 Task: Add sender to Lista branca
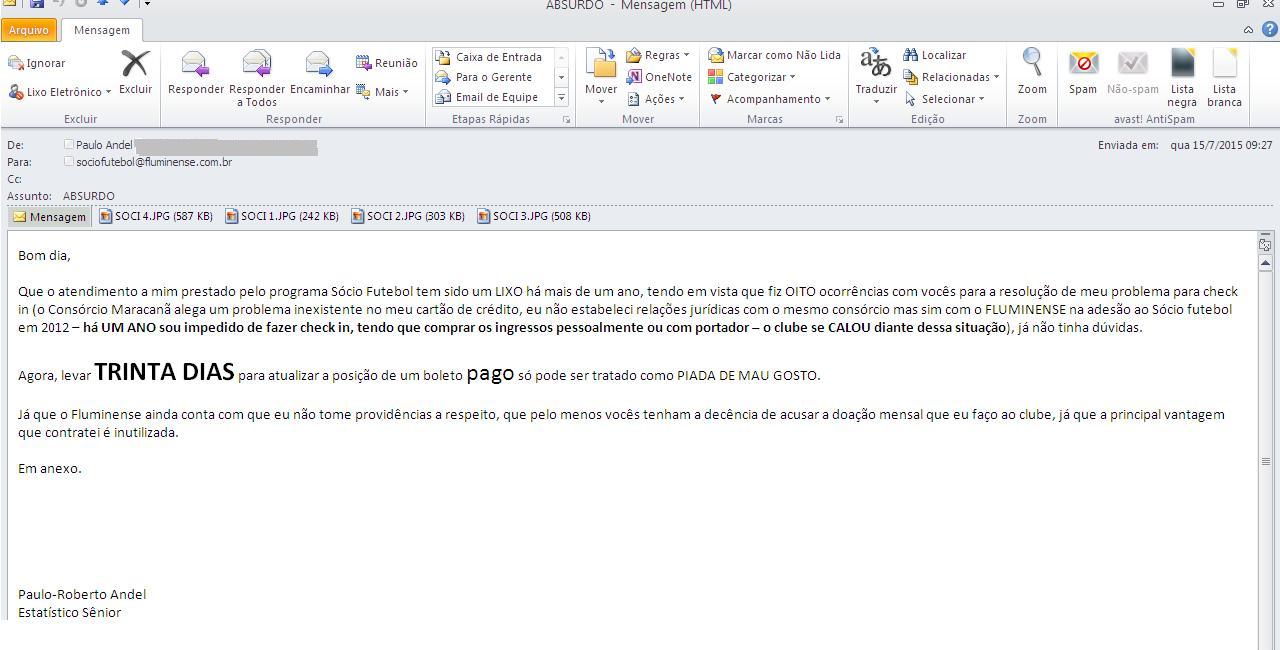pyautogui.click(x=1224, y=78)
